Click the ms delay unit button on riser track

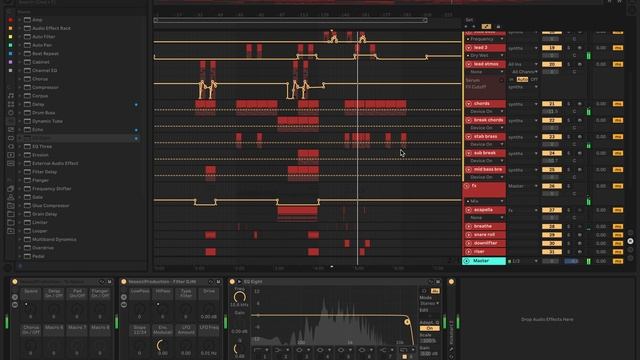(x=618, y=252)
